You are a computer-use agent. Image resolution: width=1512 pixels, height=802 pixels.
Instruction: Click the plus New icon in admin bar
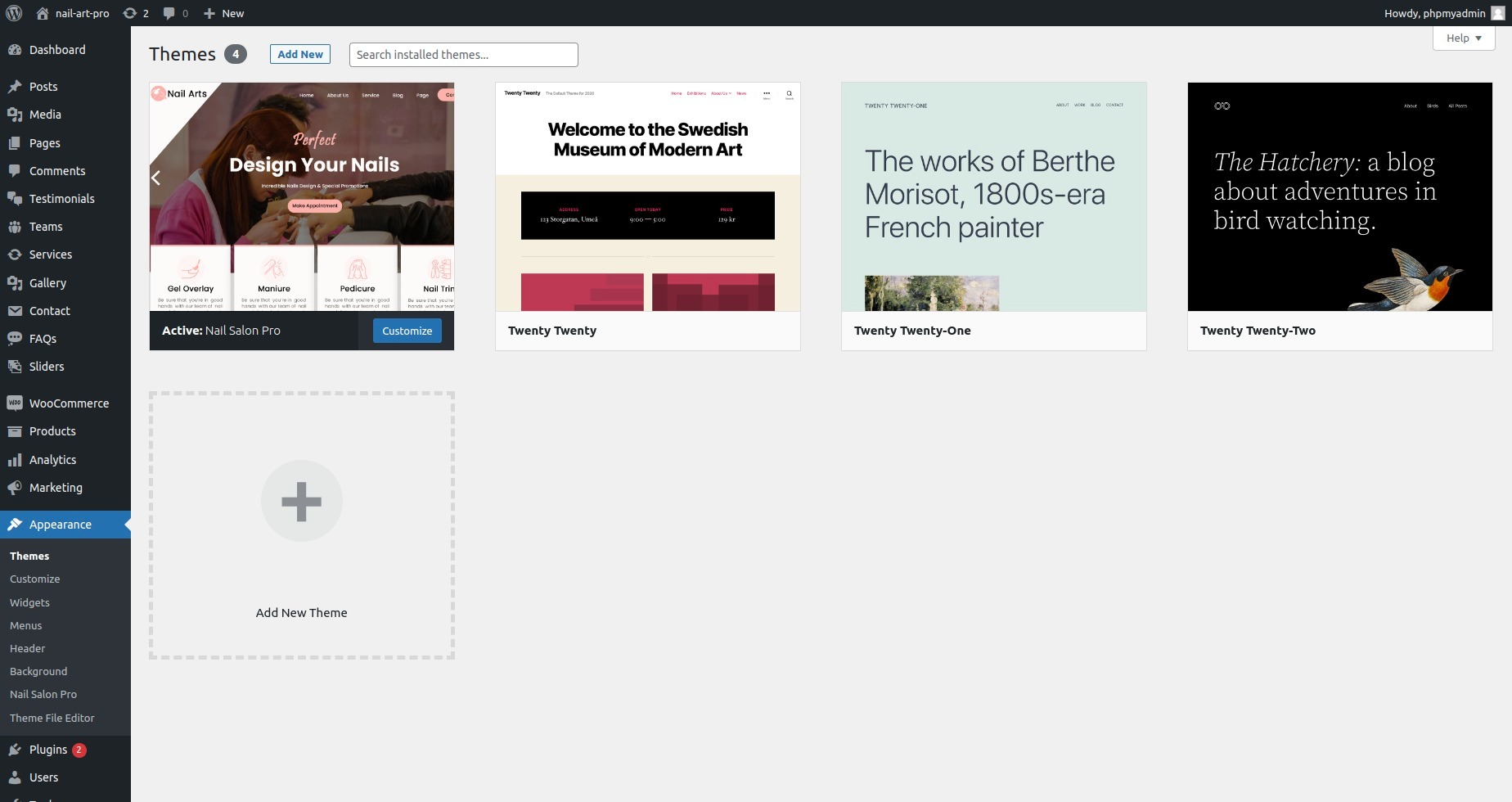(x=209, y=13)
